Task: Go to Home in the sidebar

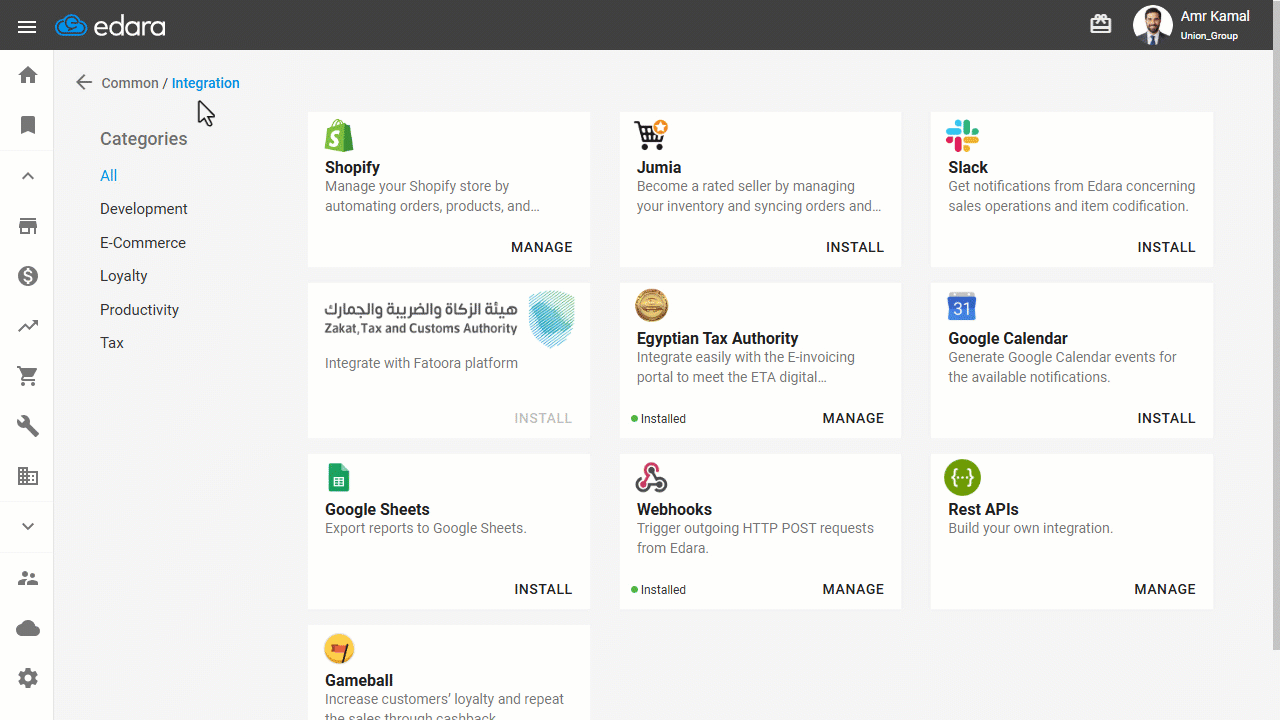Action: point(28,75)
